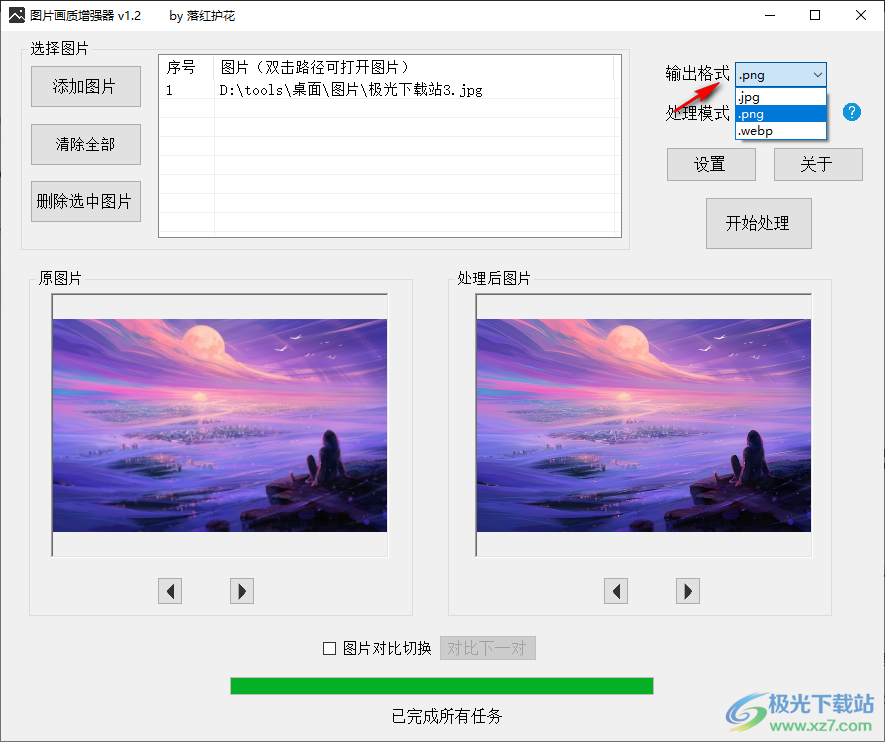Show next processed image with right arrow
885x742 pixels.
(687, 591)
